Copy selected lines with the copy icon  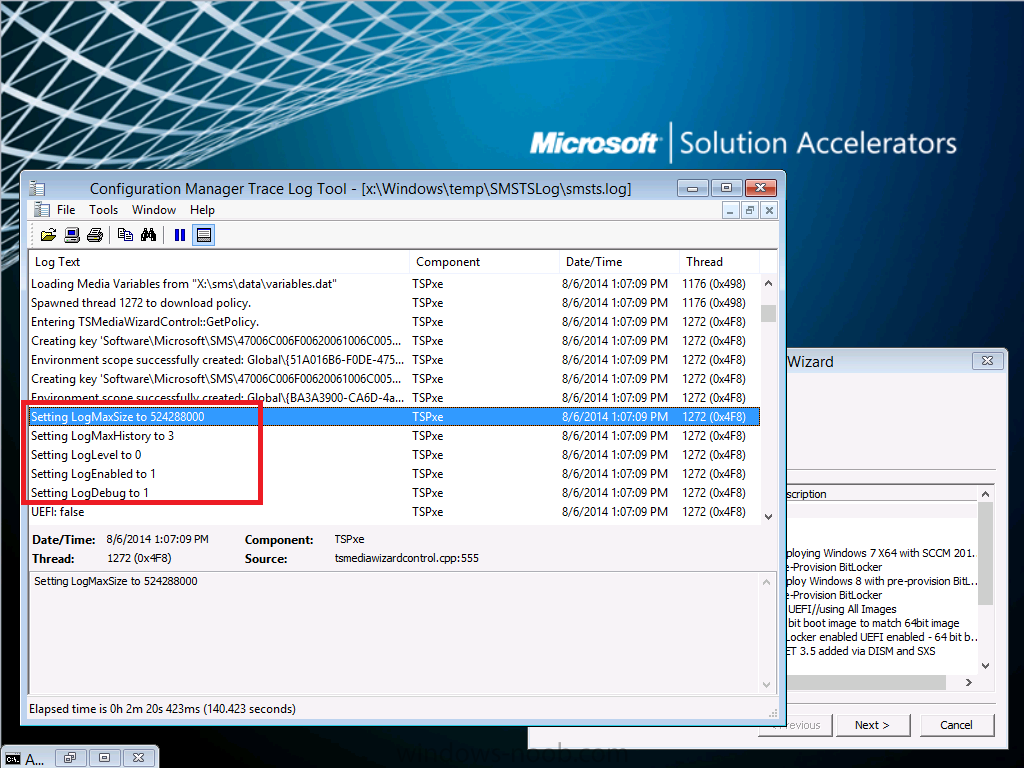tap(125, 235)
